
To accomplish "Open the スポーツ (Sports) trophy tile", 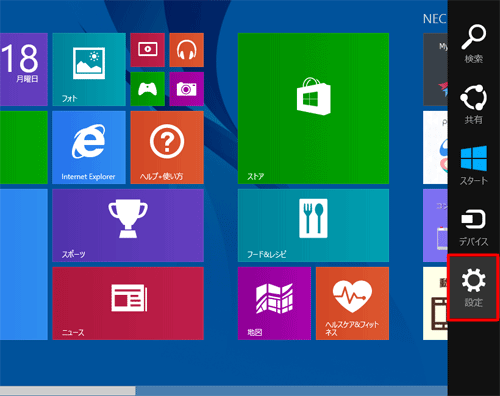I will coord(128,225).
